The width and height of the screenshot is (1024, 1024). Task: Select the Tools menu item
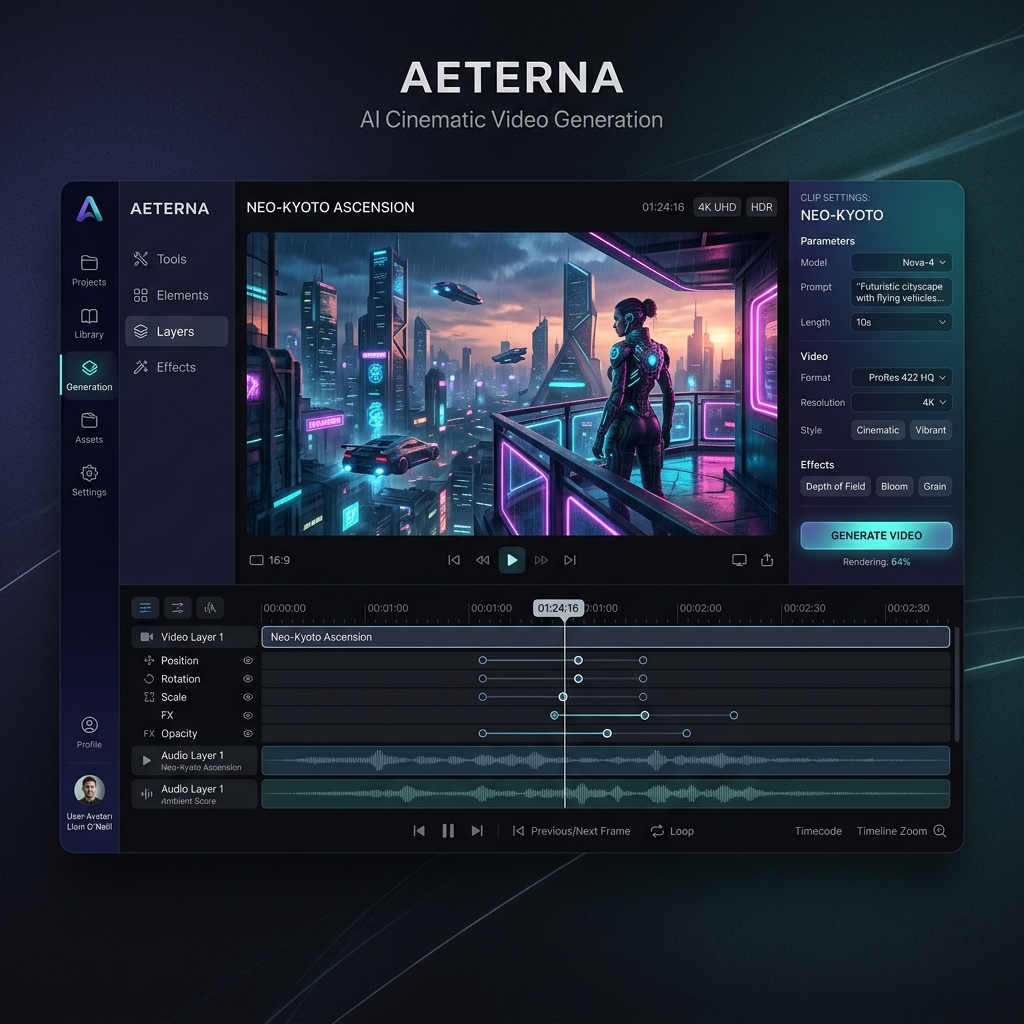click(x=176, y=259)
